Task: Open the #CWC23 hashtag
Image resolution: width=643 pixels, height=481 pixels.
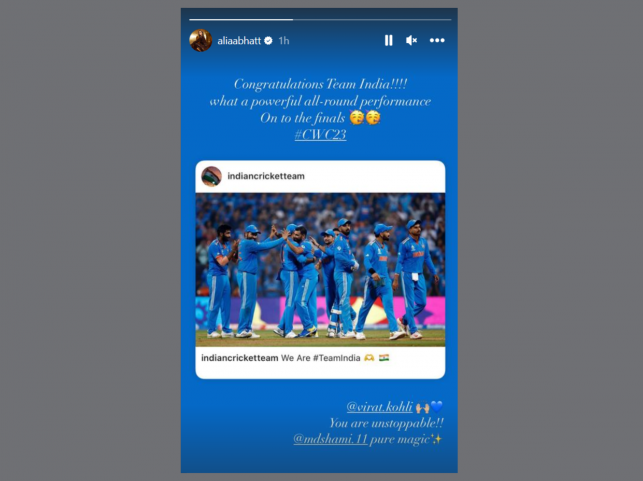Action: coord(320,134)
